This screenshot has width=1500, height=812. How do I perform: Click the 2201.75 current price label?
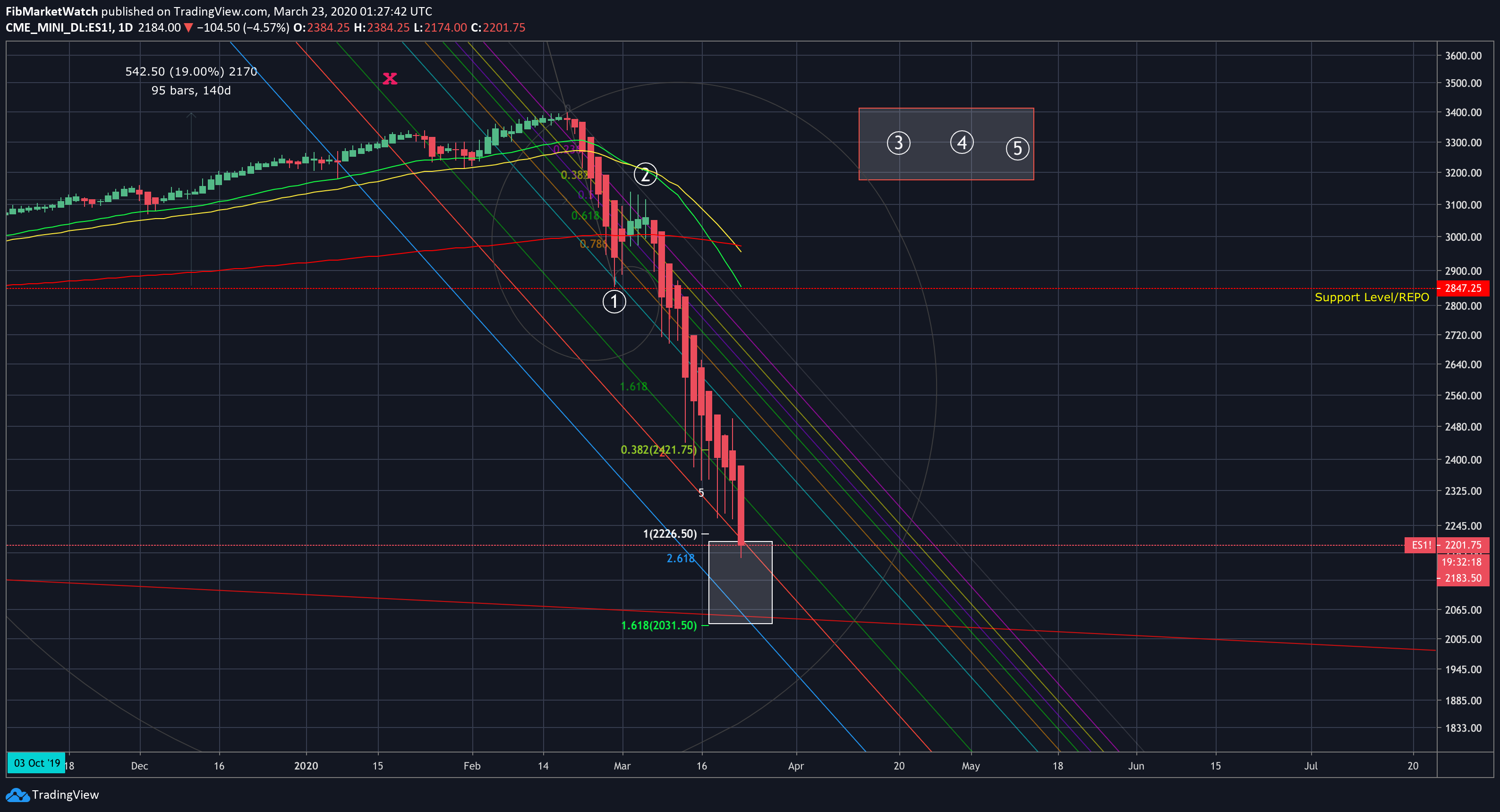(x=1463, y=545)
